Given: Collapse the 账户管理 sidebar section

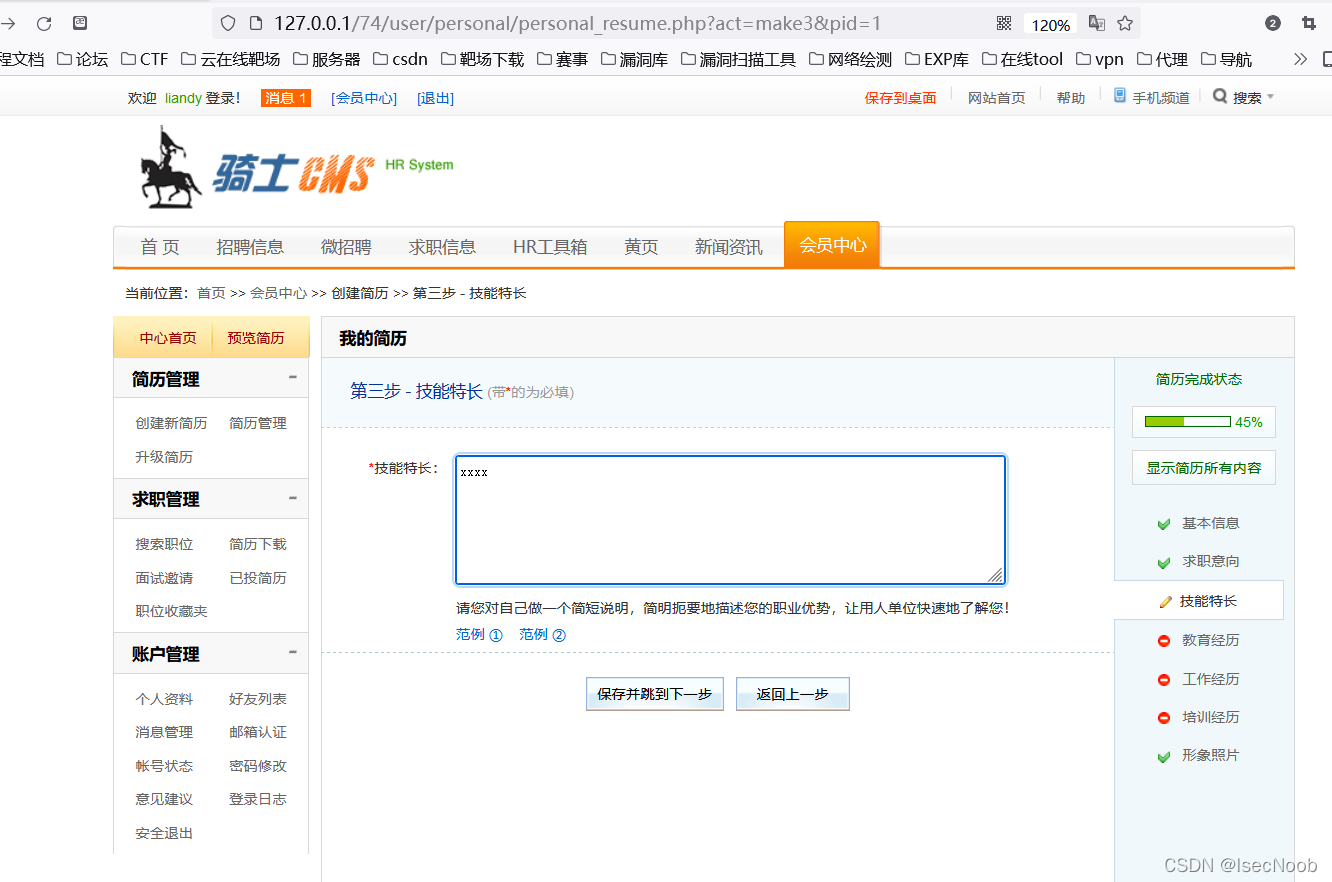Looking at the screenshot, I should coord(292,653).
